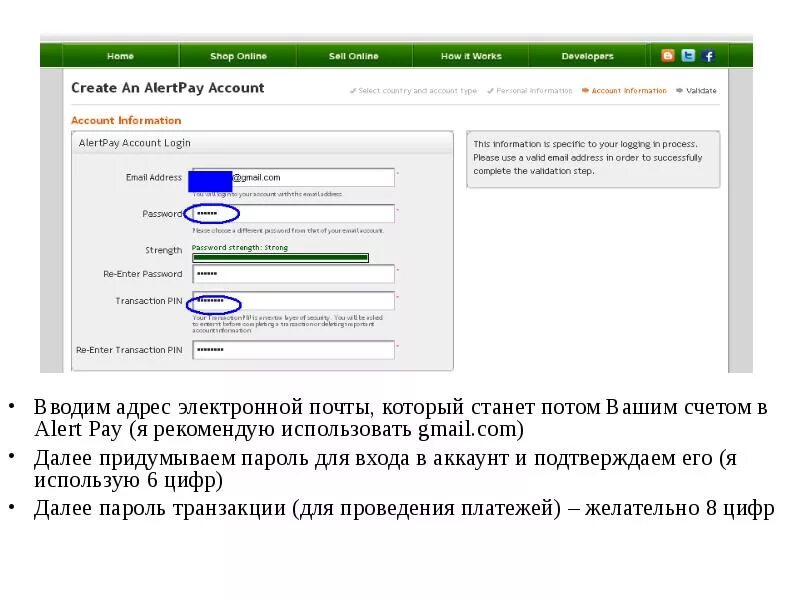The width and height of the screenshot is (800, 600).
Task: Click the Re-Enter Transaction PIN label
Action: pyautogui.click(x=129, y=350)
